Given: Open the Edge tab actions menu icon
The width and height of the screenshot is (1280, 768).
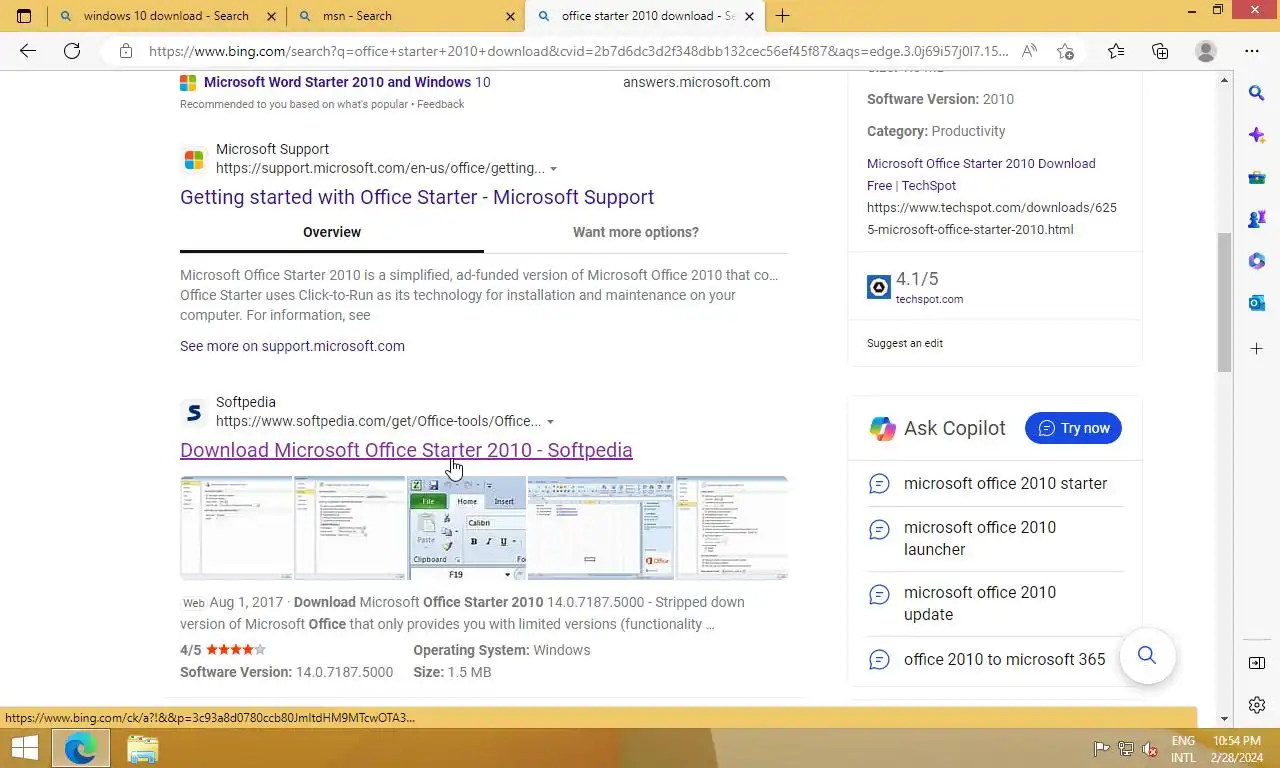Looking at the screenshot, I should tap(24, 16).
